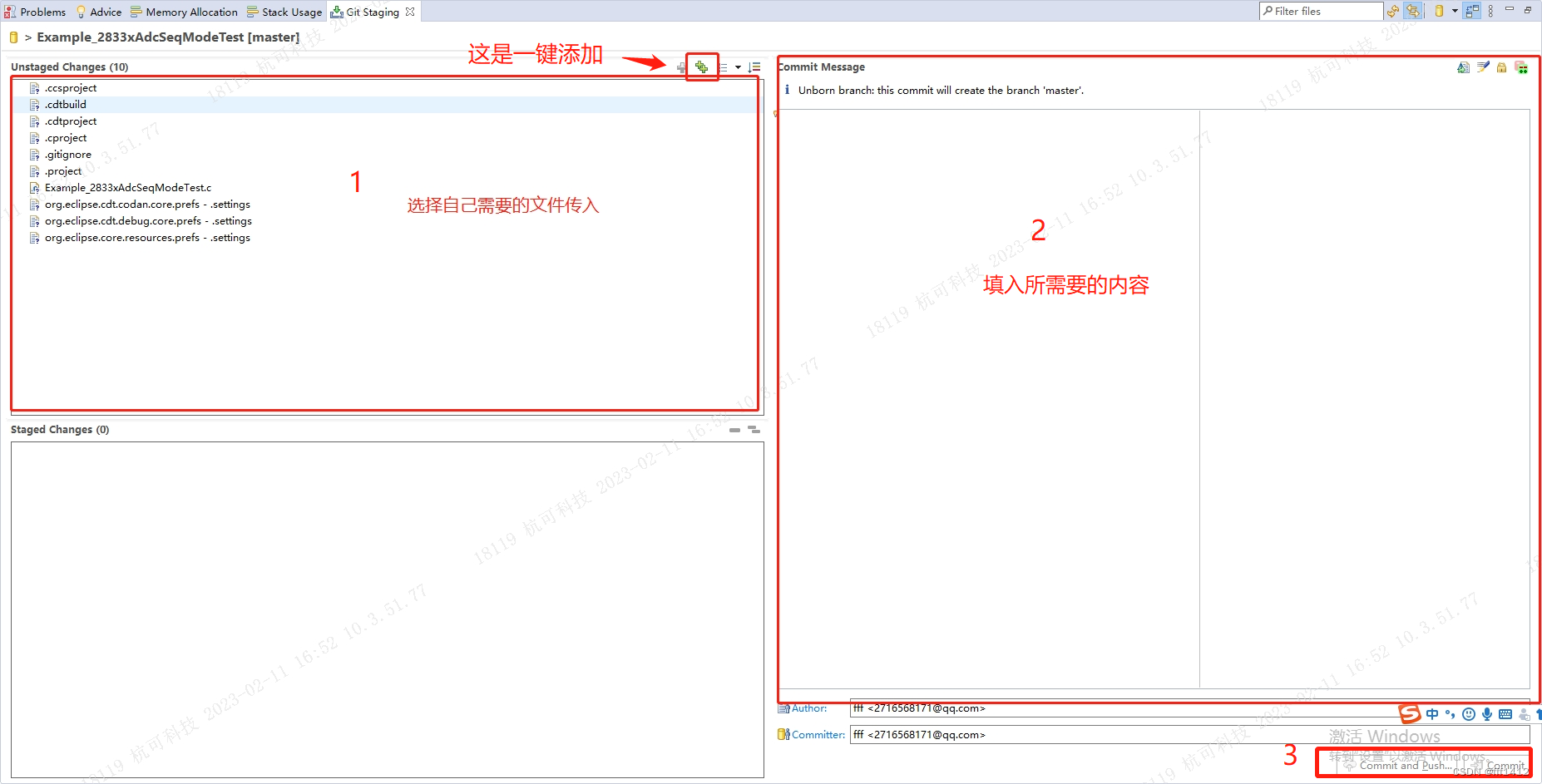
Task: Click the Sogou voice input microphone icon
Action: 1487,713
